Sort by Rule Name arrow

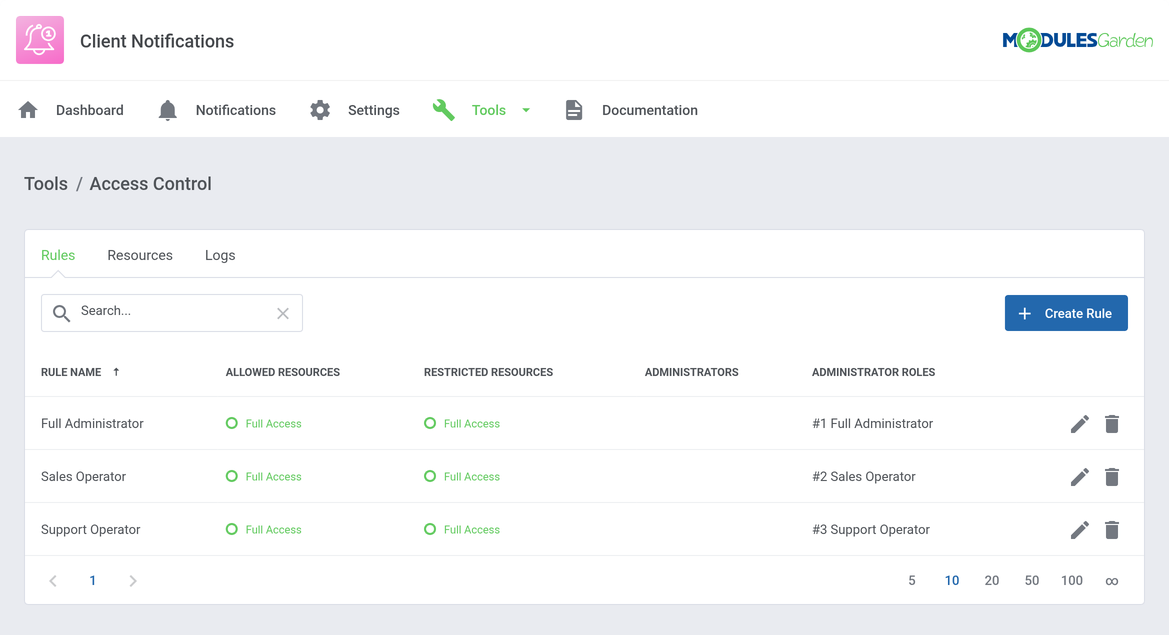pyautogui.click(x=116, y=372)
